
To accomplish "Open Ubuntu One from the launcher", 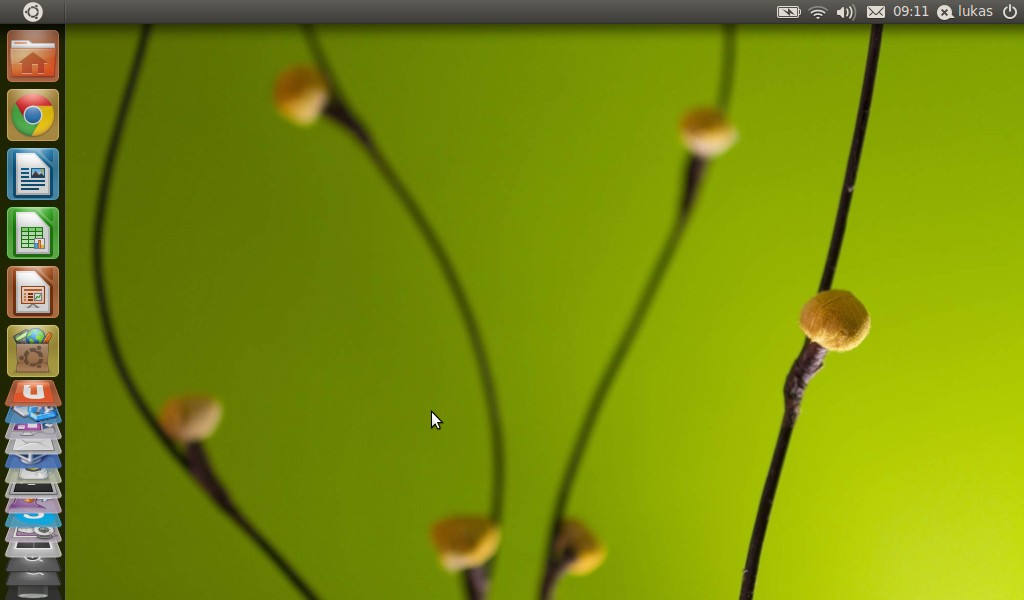I will coord(33,393).
